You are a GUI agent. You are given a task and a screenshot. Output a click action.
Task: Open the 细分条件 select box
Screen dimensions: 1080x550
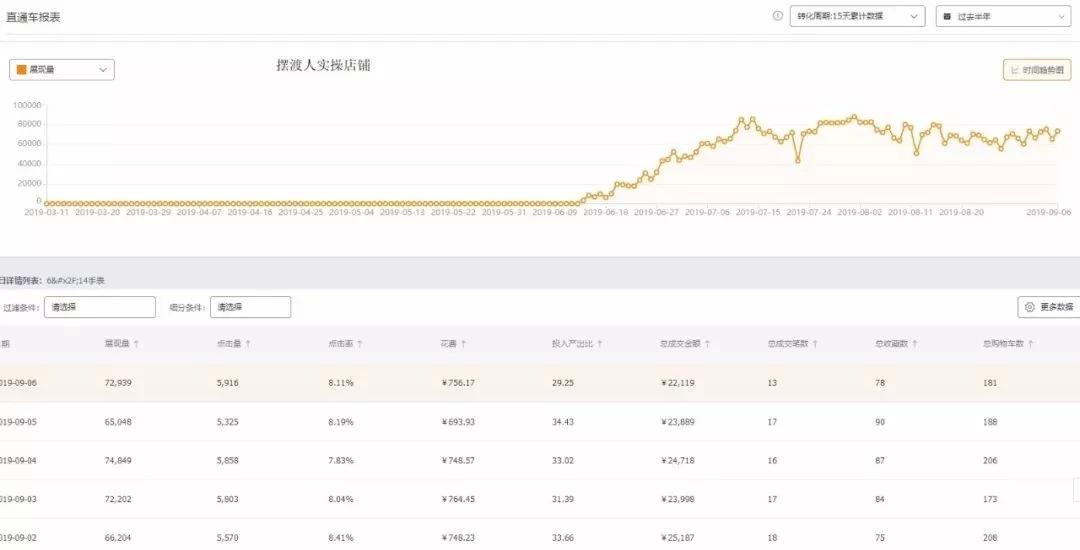click(250, 308)
